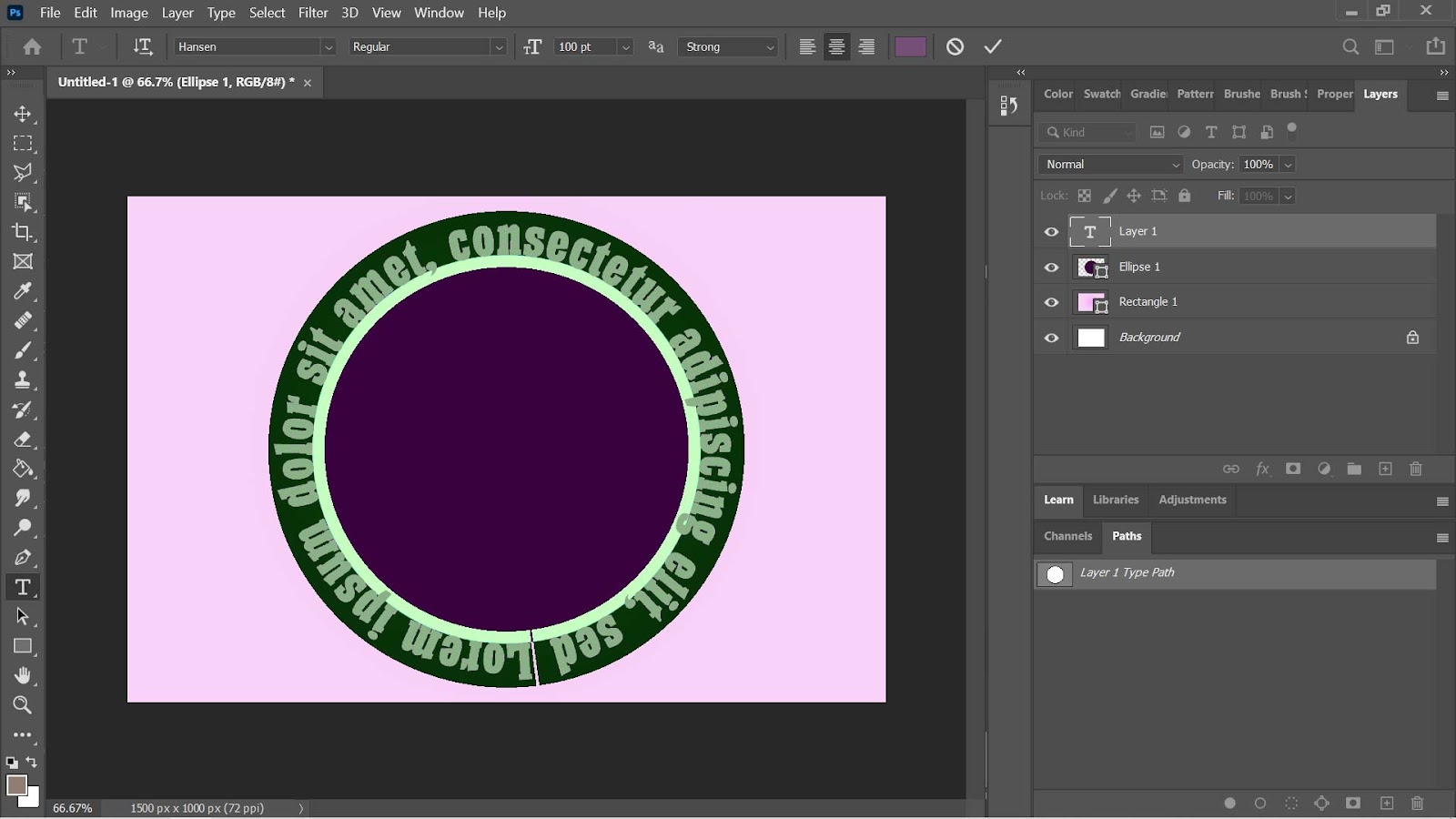Open the Hansen font family dropdown
This screenshot has height=819, width=1456.
[329, 47]
